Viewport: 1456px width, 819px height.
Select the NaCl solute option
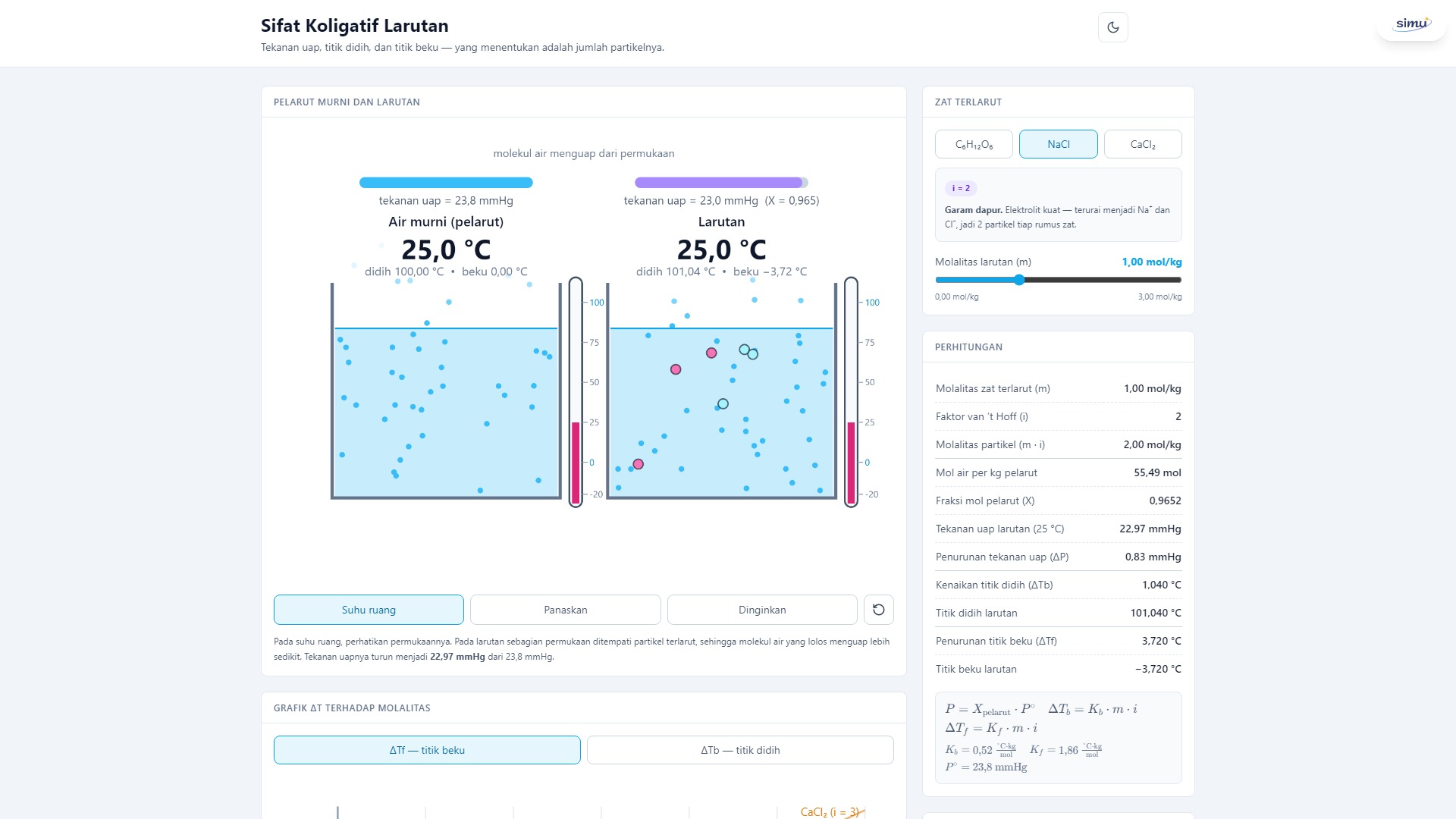point(1058,144)
